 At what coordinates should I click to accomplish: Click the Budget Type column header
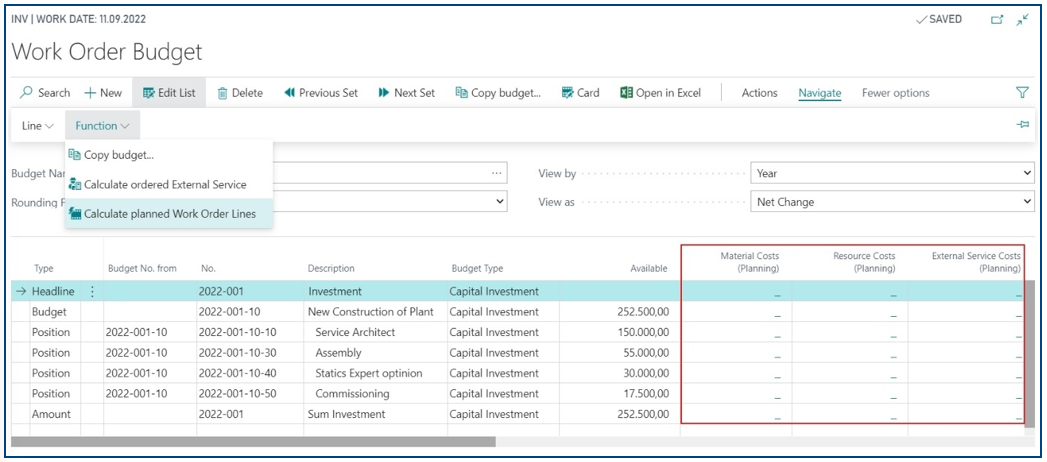pos(477,268)
